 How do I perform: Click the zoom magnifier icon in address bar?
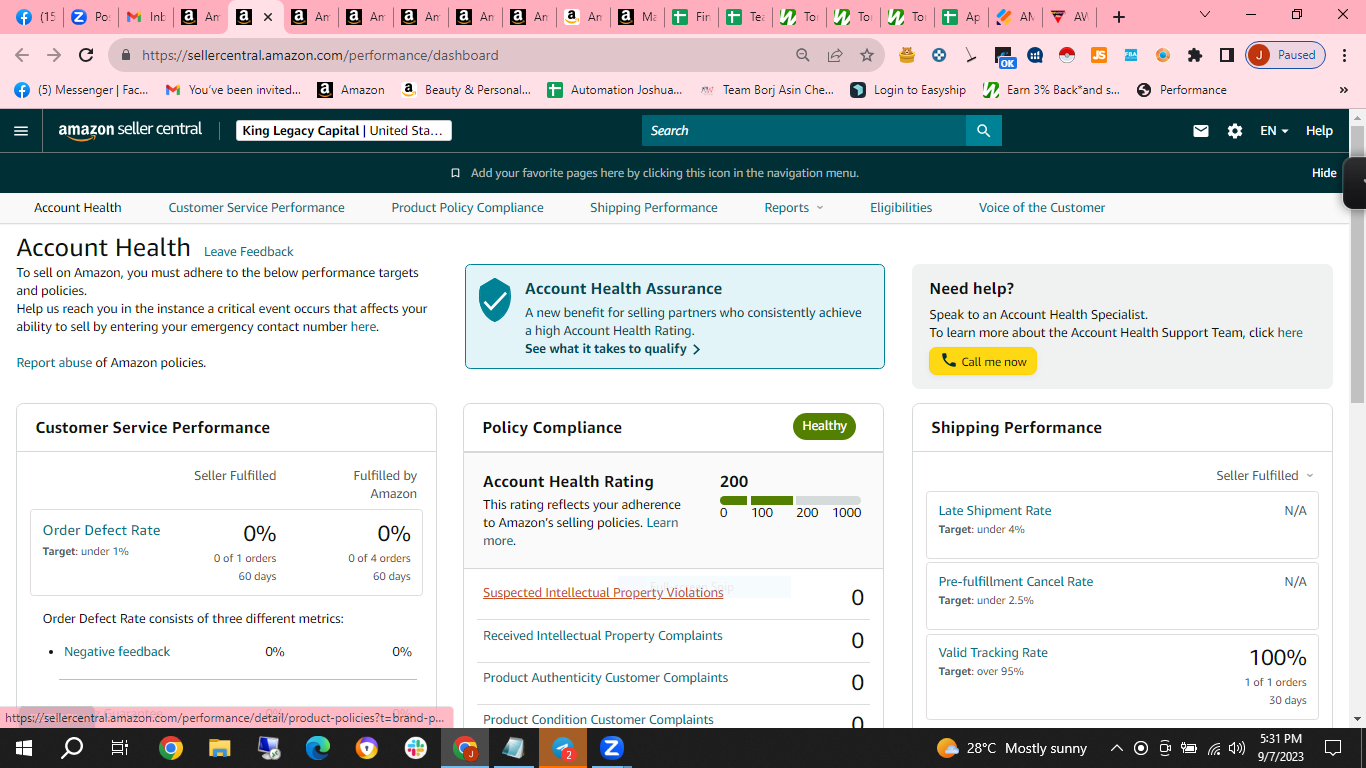(x=803, y=55)
